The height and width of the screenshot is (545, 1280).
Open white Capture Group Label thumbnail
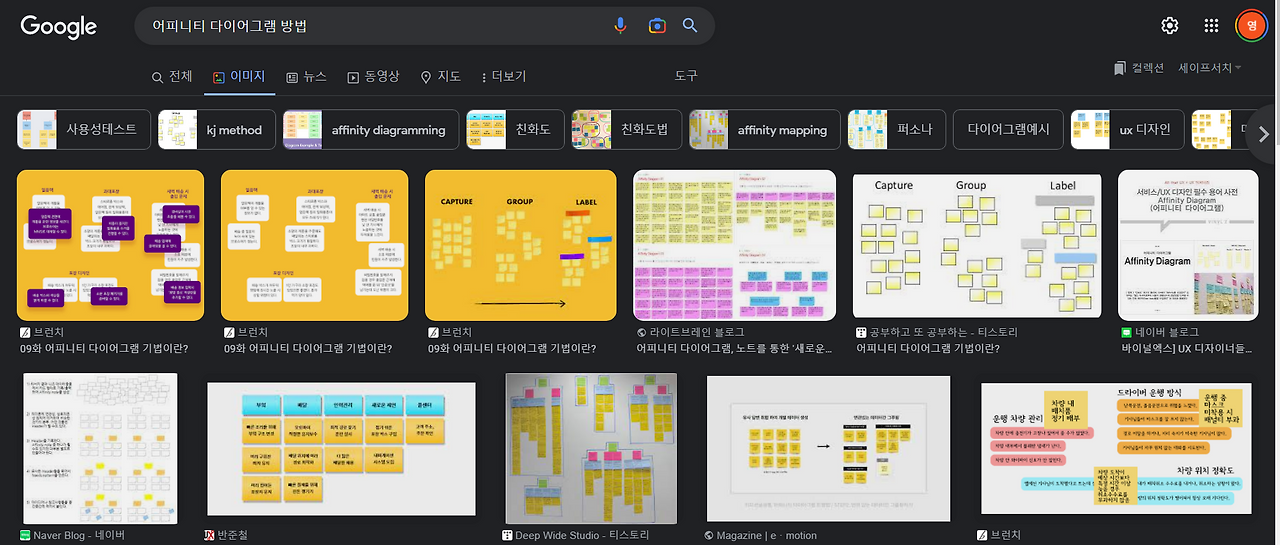pos(977,245)
